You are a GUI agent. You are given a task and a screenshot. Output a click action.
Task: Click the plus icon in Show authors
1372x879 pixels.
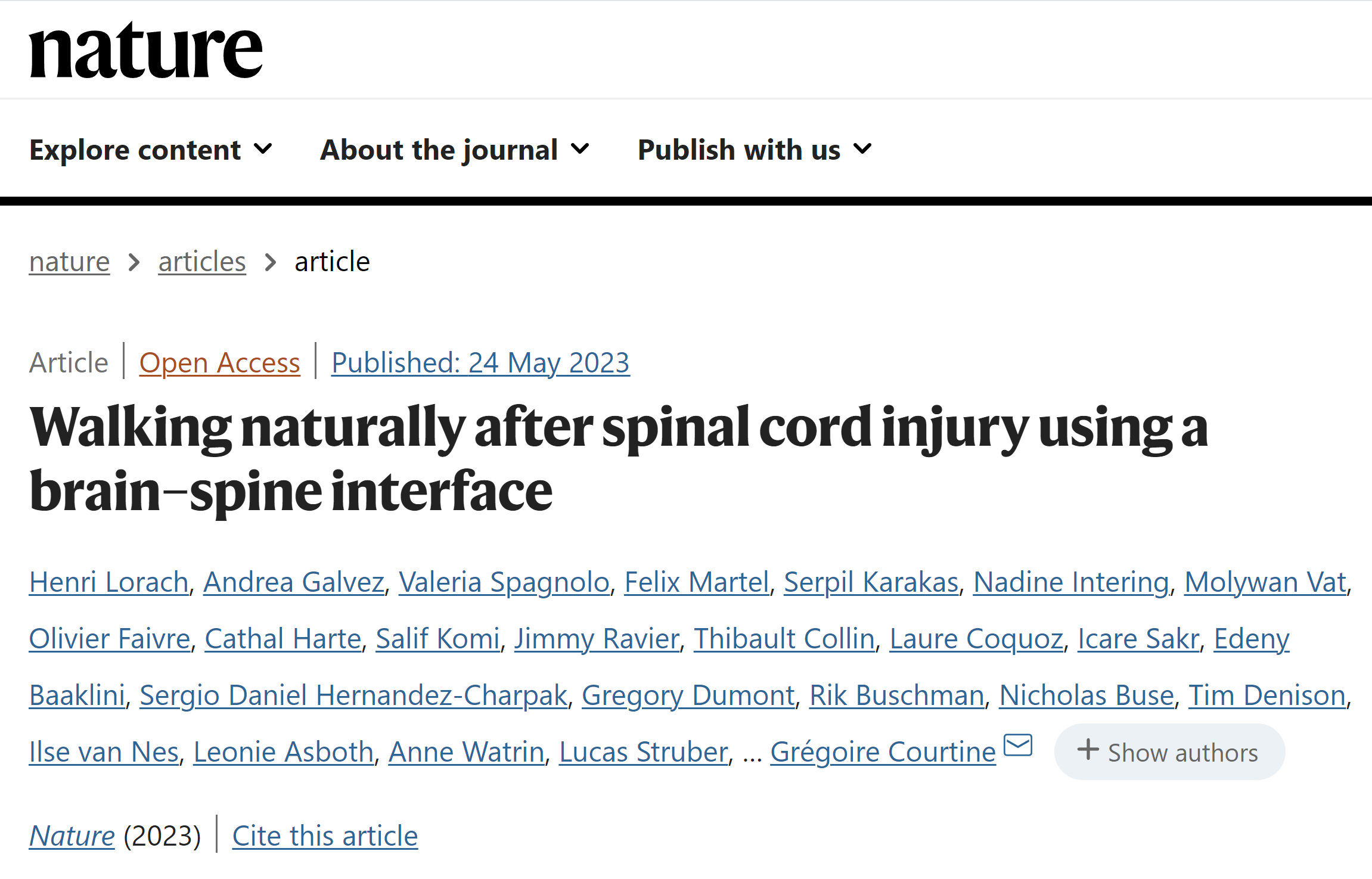click(1088, 750)
